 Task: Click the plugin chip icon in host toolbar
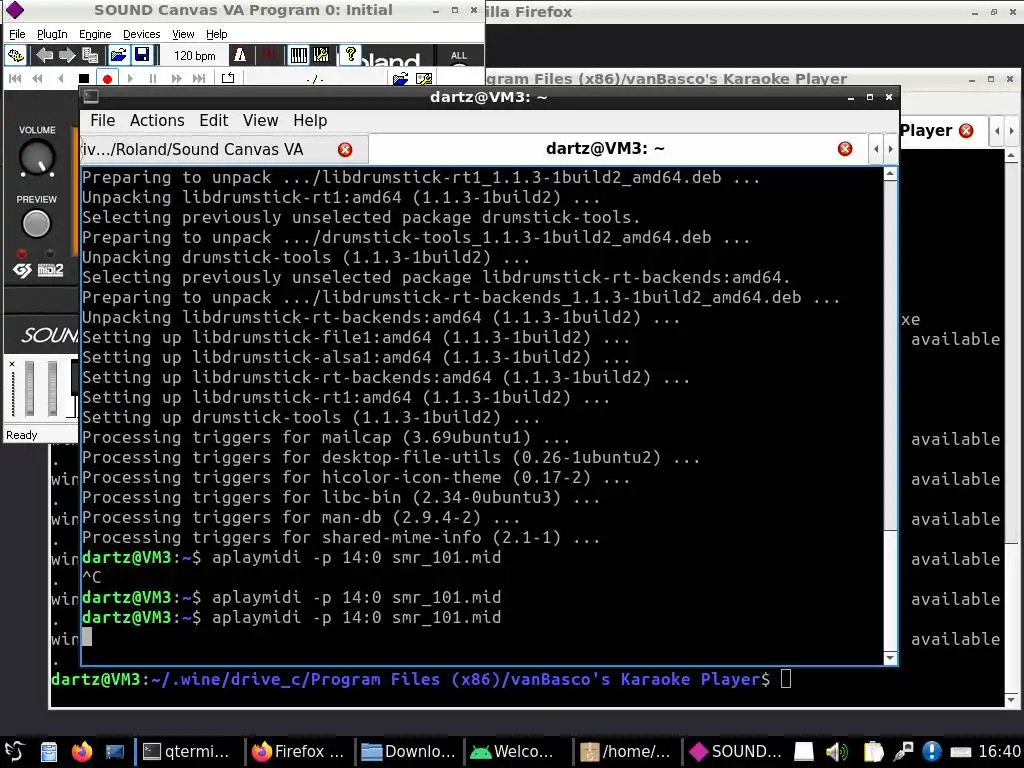[x=16, y=56]
